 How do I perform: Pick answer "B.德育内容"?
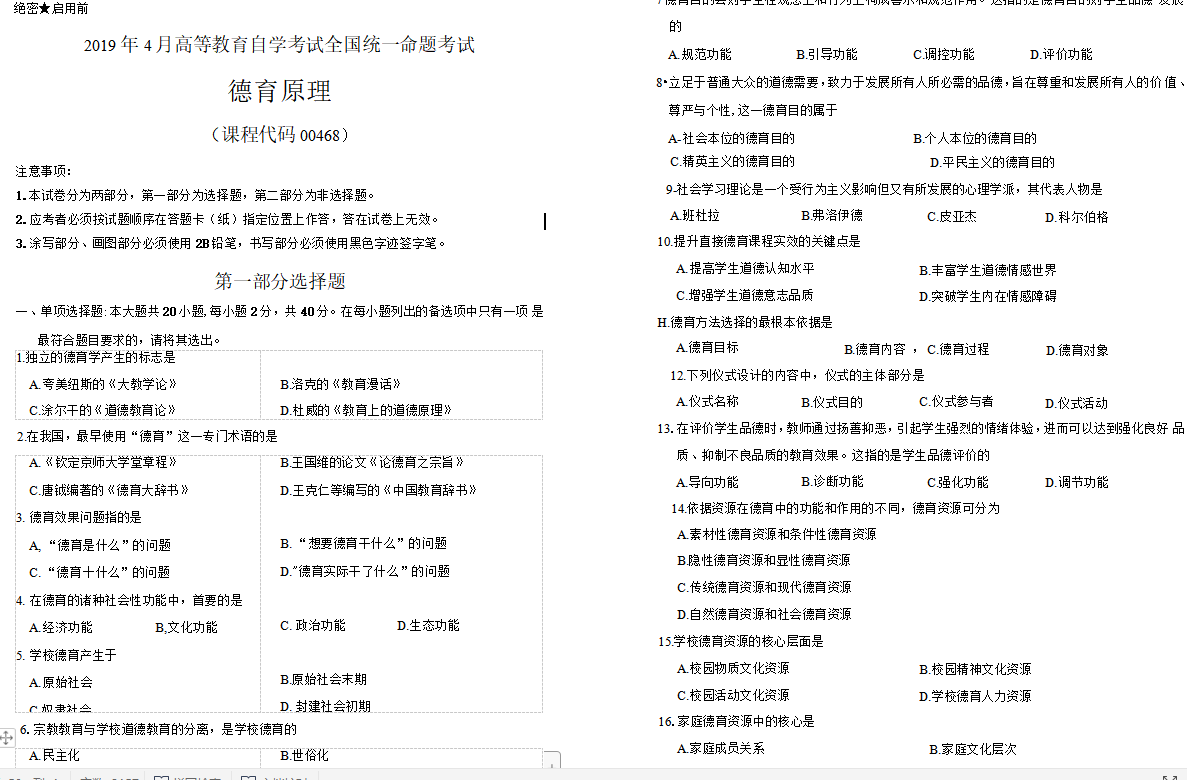pos(875,349)
